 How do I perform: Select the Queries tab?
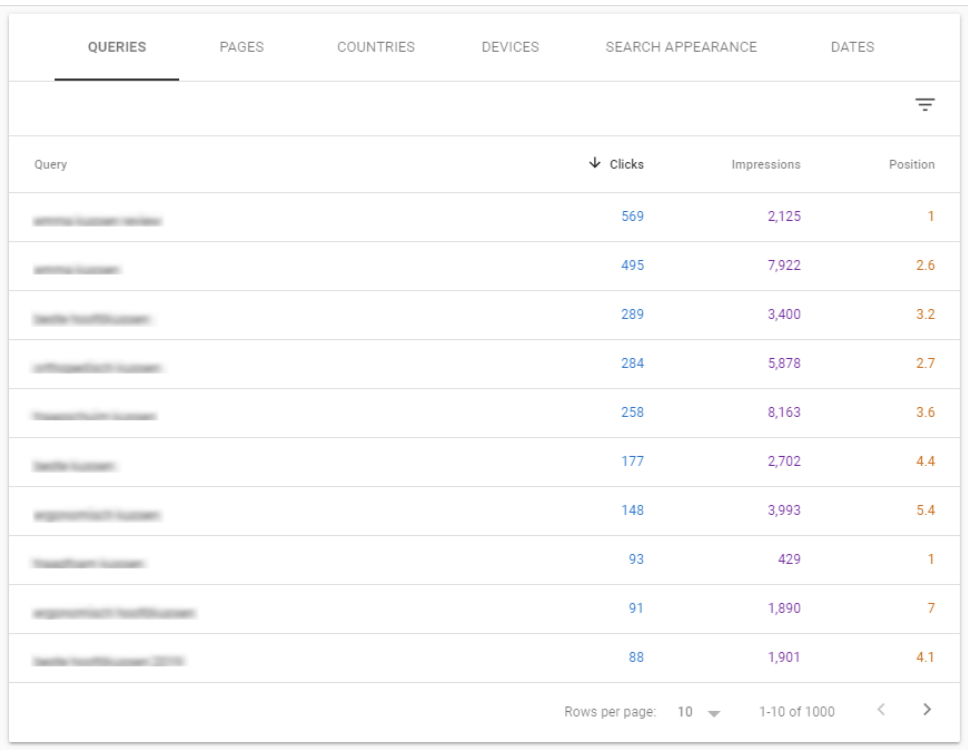(117, 47)
